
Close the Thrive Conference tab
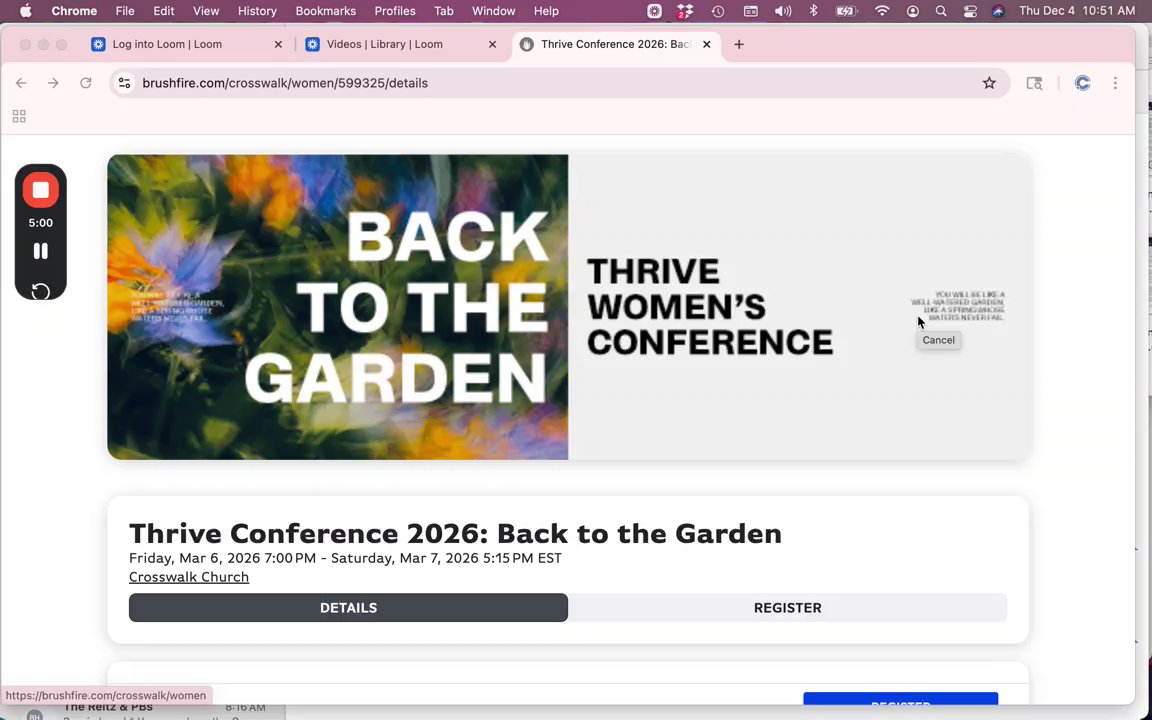pos(707,44)
